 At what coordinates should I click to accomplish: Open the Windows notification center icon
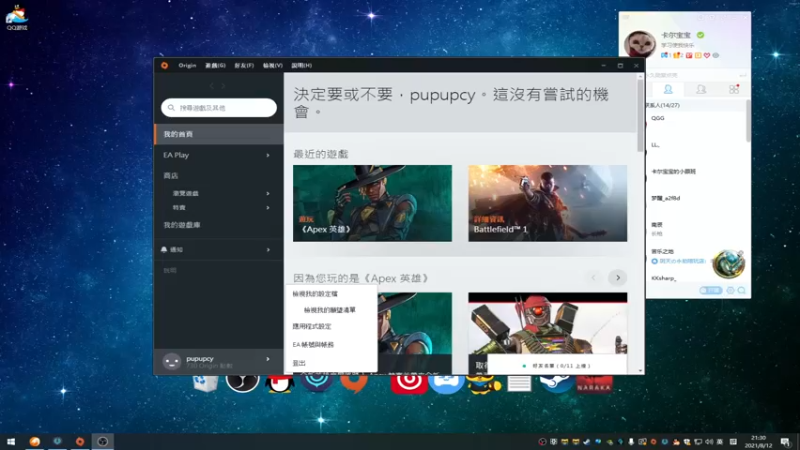[x=786, y=442]
